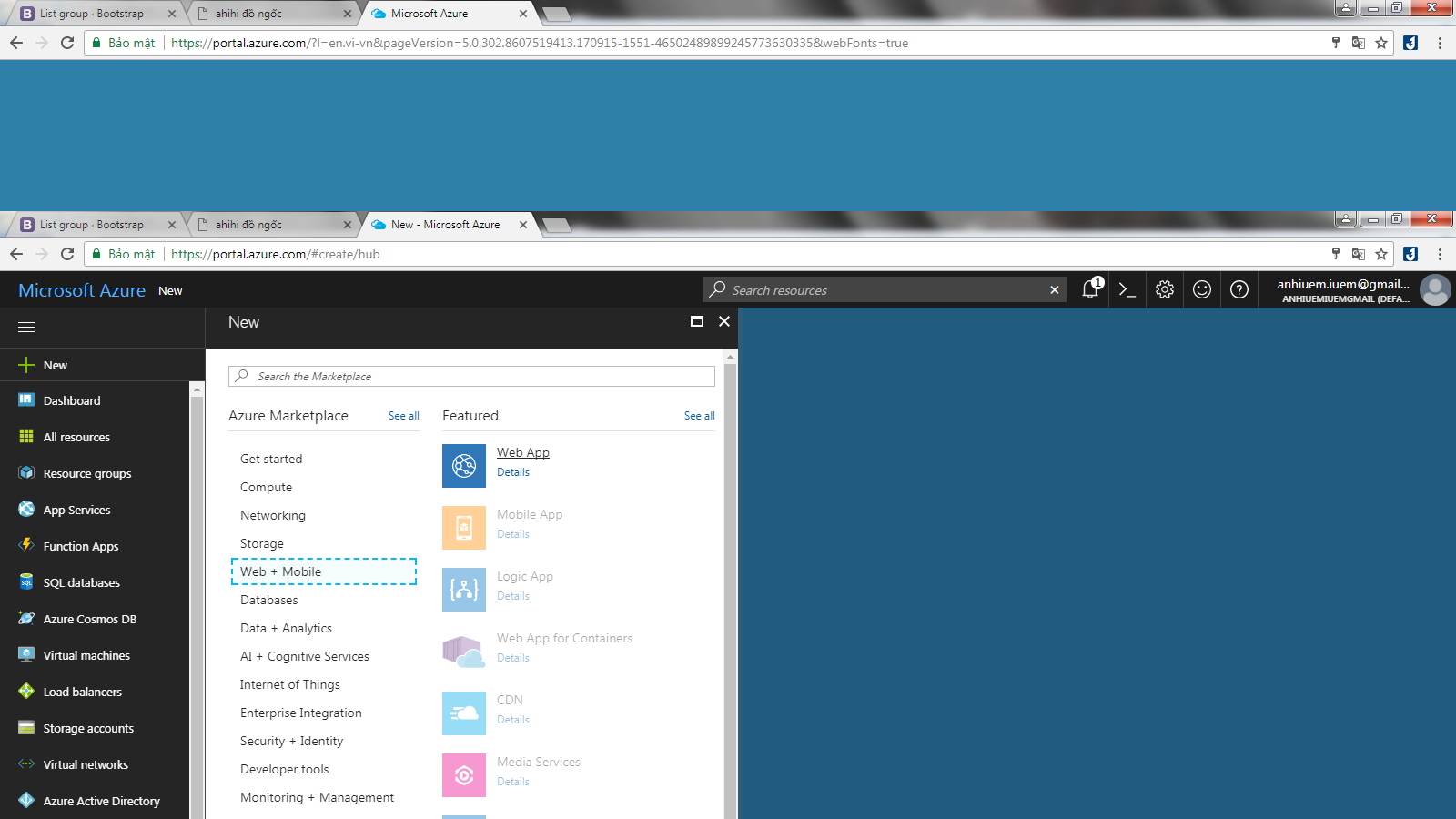Open Details under Web App
This screenshot has width=1456, height=819.
pos(513,472)
